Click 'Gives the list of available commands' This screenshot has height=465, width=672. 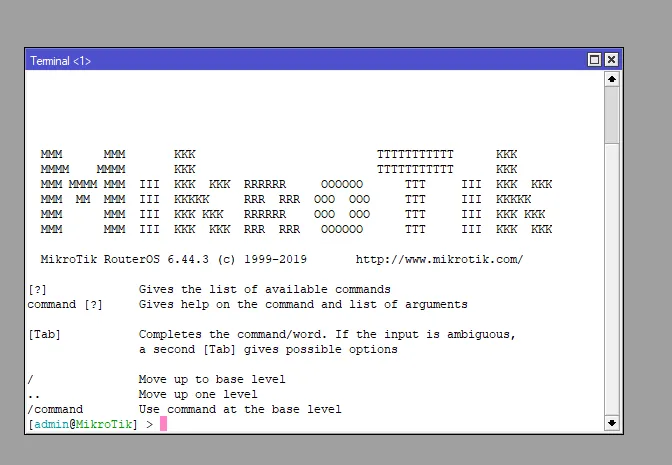click(x=264, y=289)
